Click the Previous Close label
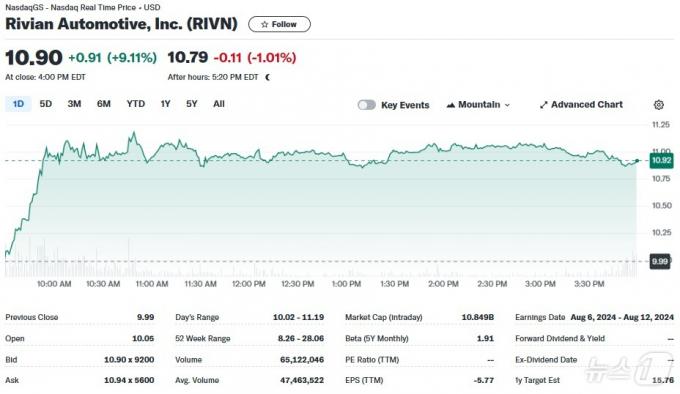Image resolution: width=680 pixels, height=394 pixels. (x=32, y=317)
